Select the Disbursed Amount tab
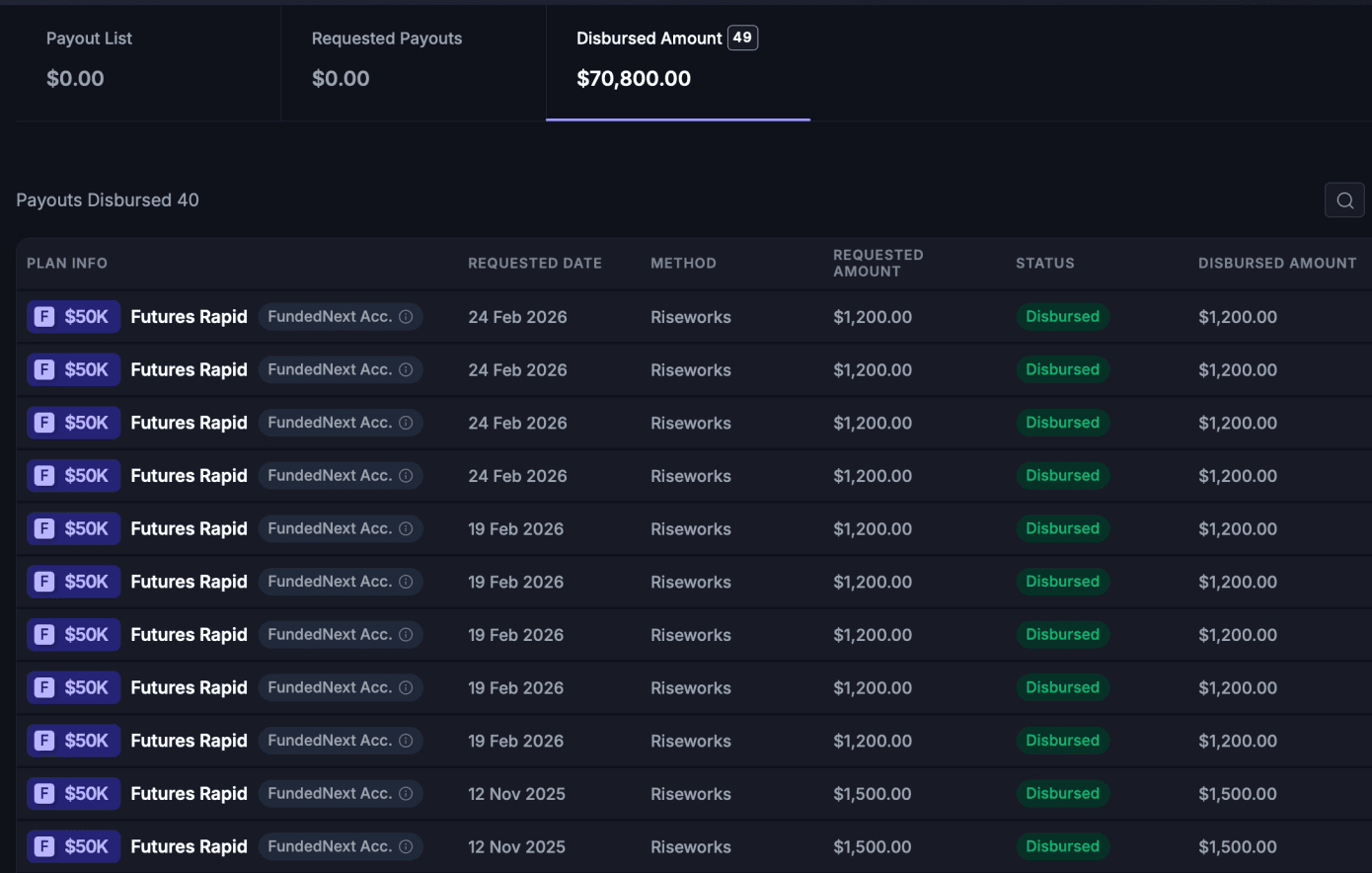The height and width of the screenshot is (873, 1372). tap(678, 61)
